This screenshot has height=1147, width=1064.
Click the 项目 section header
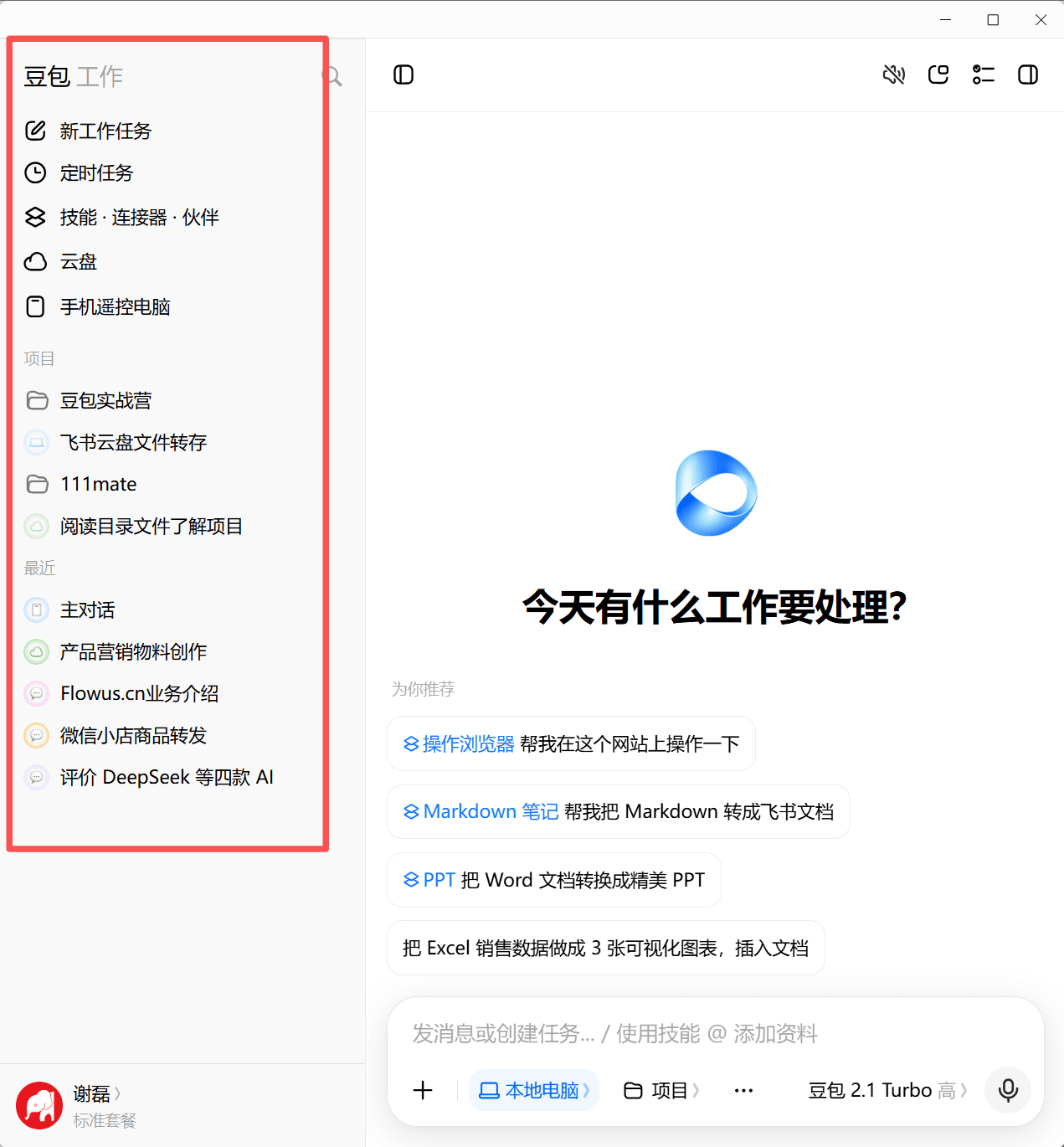click(x=39, y=359)
